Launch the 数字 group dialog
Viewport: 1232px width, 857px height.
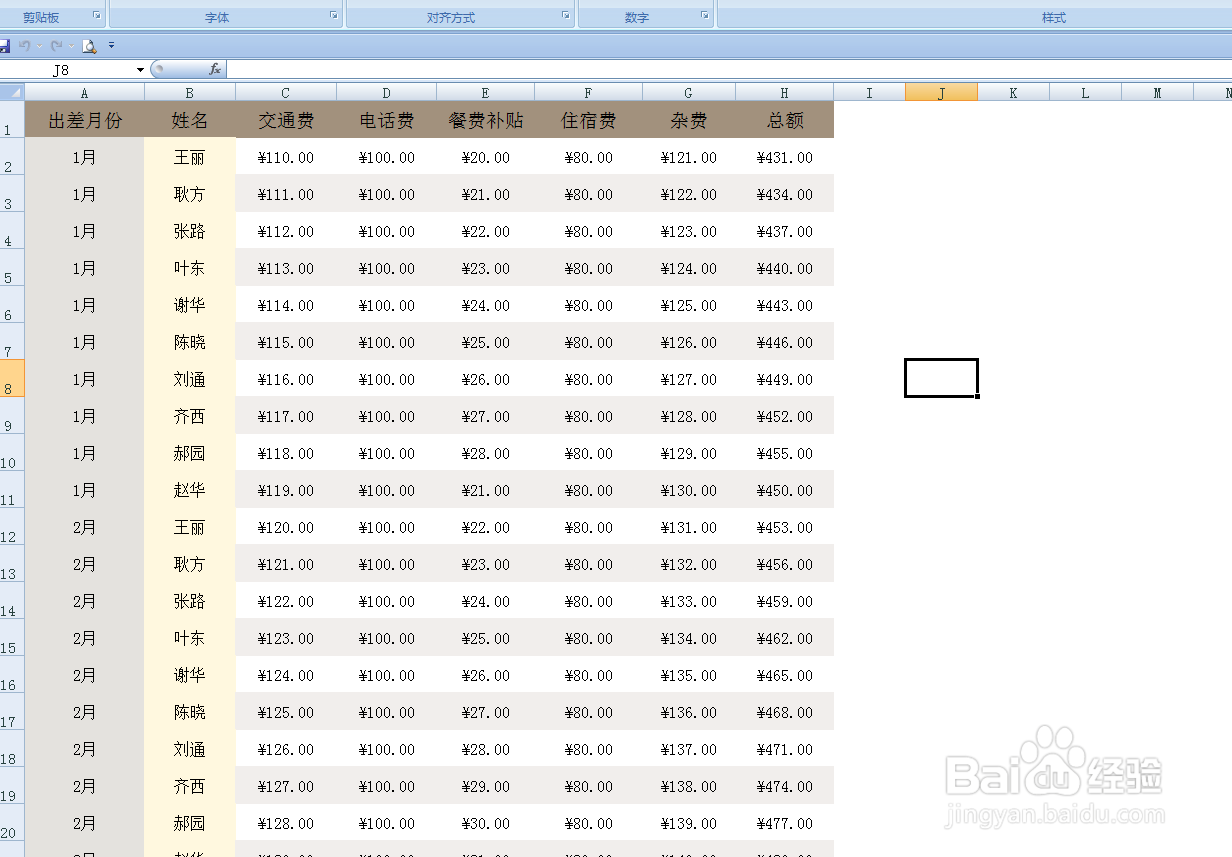(x=705, y=15)
